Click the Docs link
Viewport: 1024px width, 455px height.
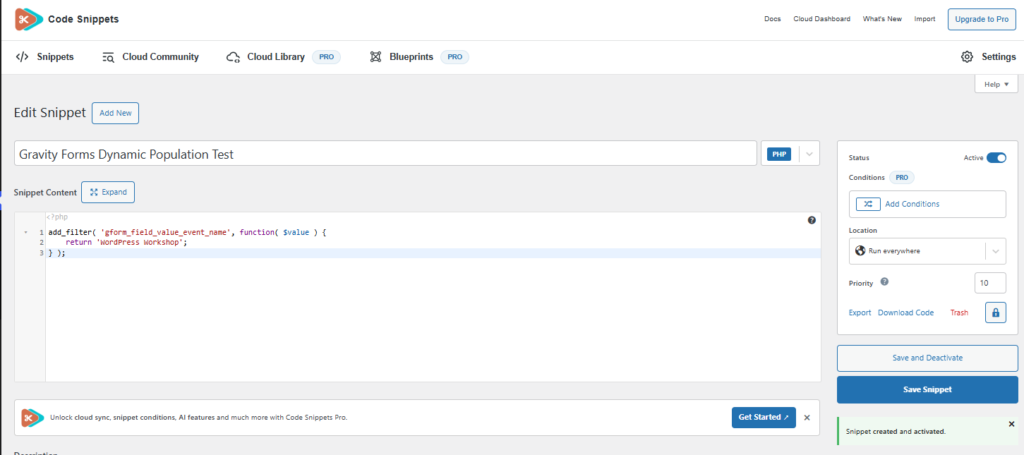[773, 19]
